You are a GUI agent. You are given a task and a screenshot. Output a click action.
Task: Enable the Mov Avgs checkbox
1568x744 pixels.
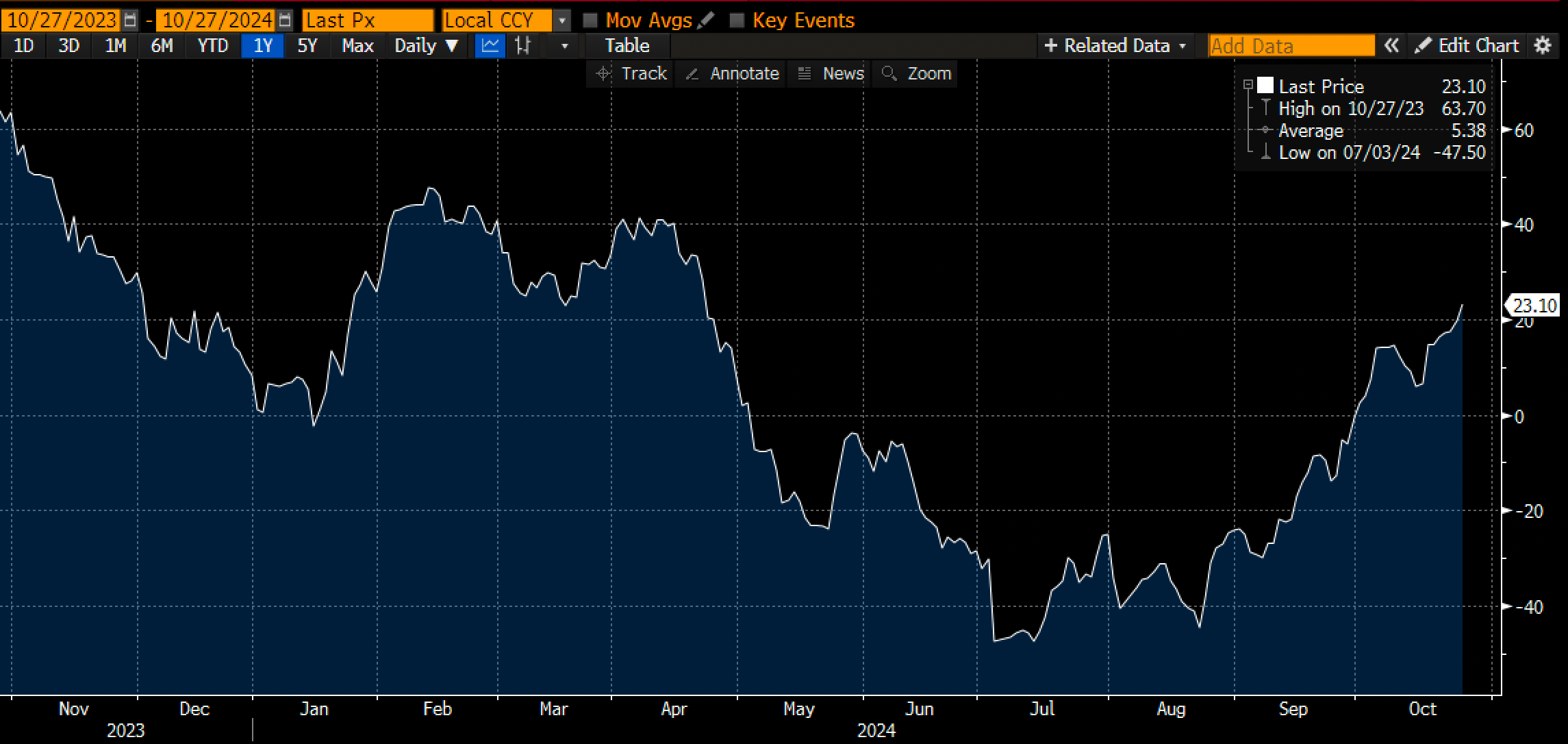(x=590, y=21)
